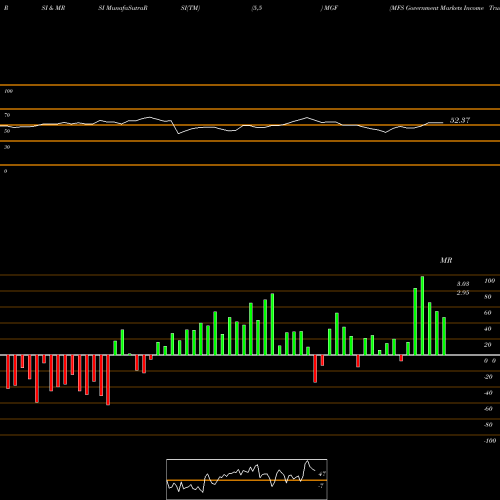500x500 pixels.
Task: Open the mini line chart thumbnail at bottom
Action: click(x=247, y=479)
